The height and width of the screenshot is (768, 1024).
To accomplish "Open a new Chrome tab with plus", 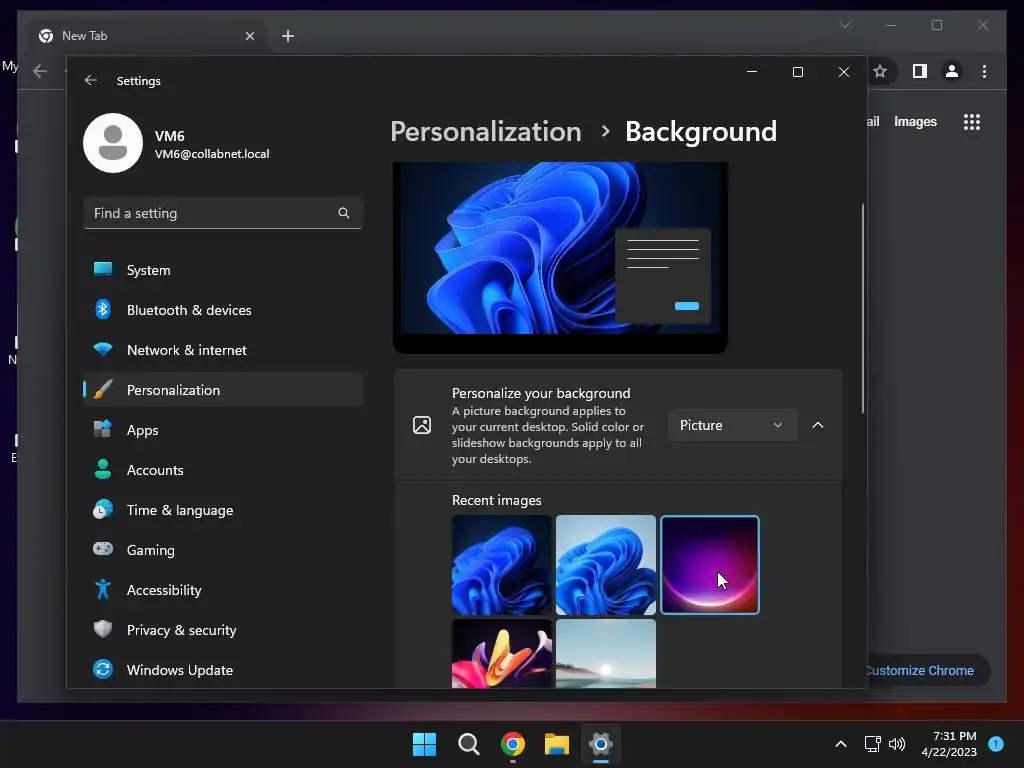I will tap(288, 36).
